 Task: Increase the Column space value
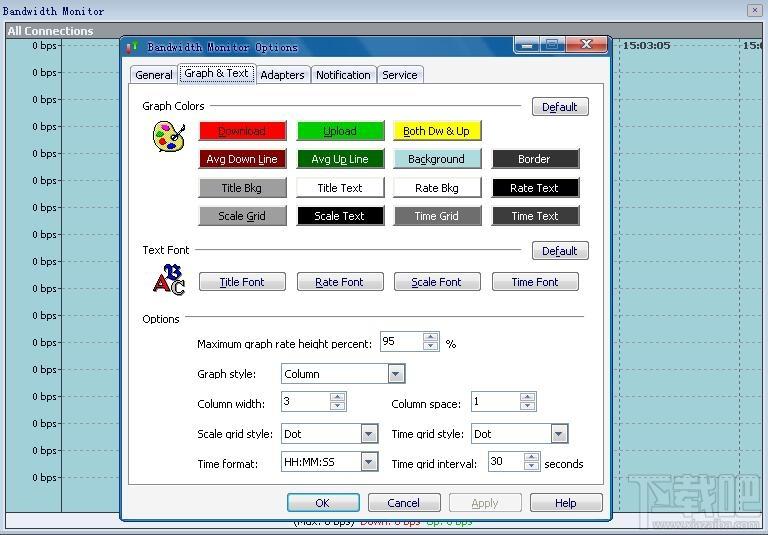[528, 397]
